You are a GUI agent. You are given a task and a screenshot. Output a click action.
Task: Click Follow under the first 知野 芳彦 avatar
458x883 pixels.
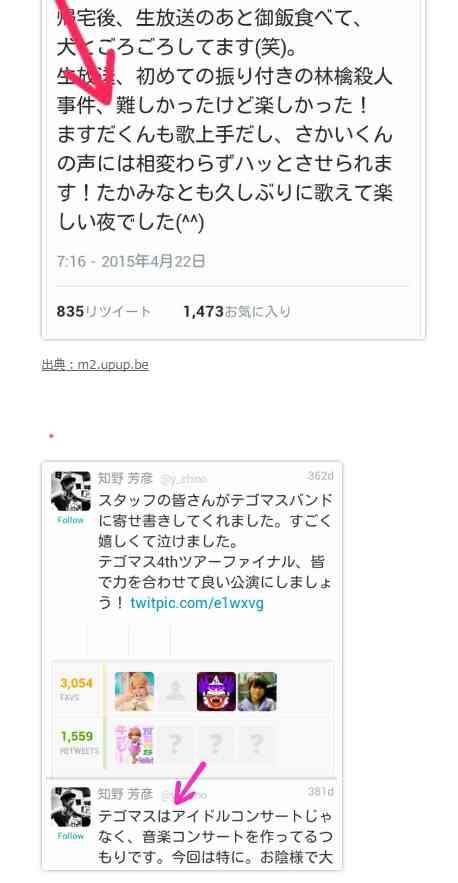tap(70, 520)
